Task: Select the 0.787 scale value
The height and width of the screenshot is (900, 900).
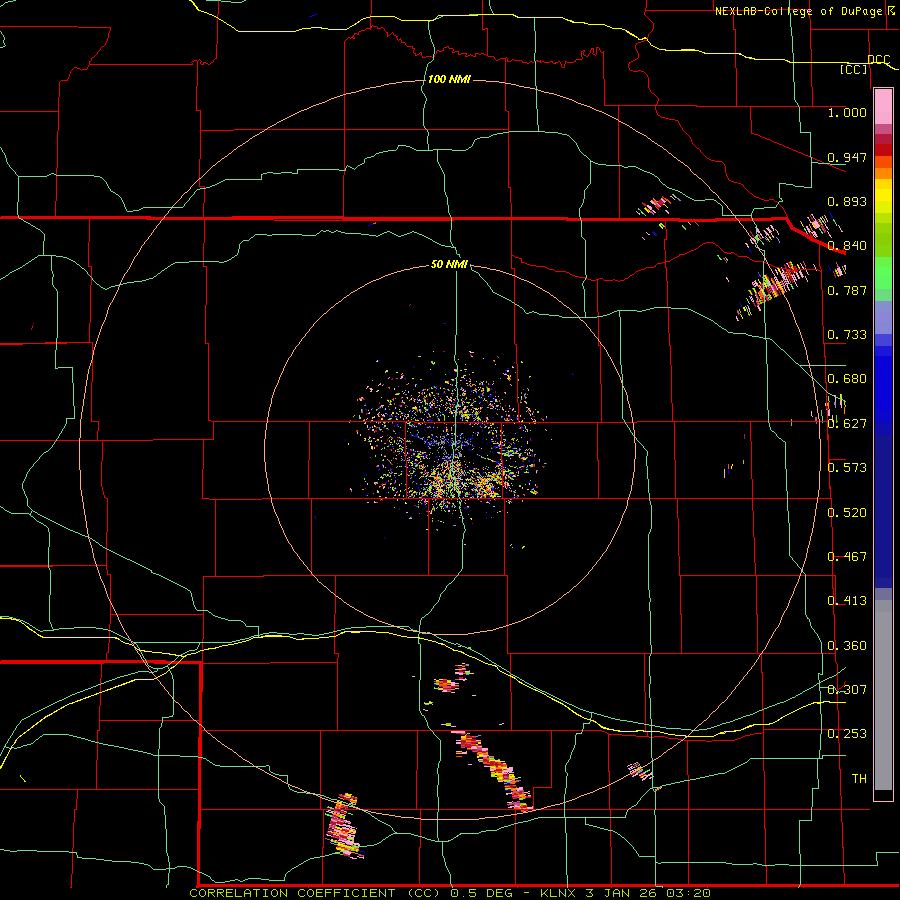Action: 847,290
